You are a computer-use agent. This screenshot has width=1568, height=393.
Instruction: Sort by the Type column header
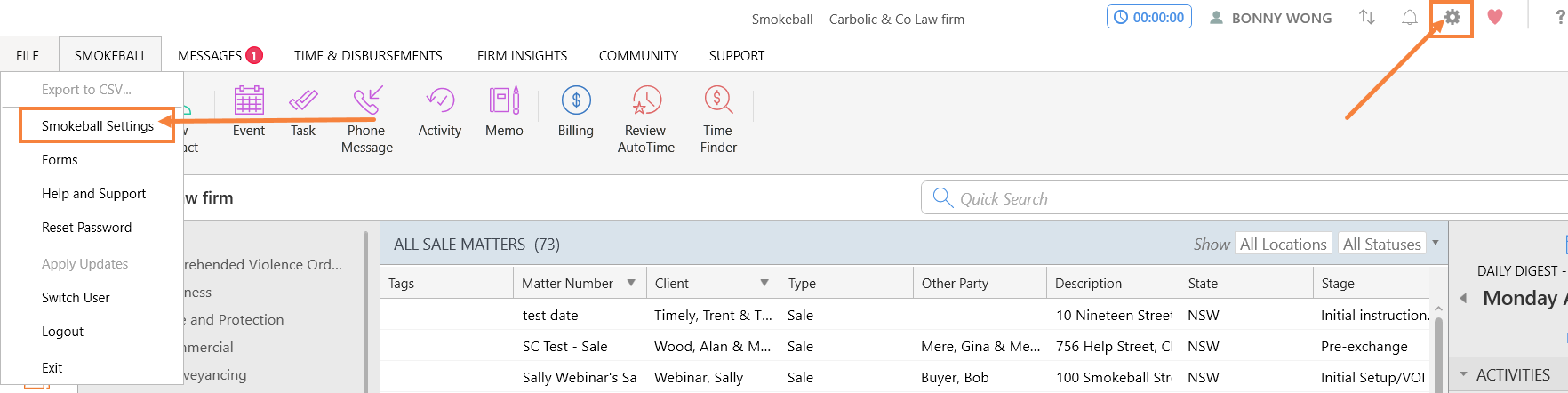(846, 283)
